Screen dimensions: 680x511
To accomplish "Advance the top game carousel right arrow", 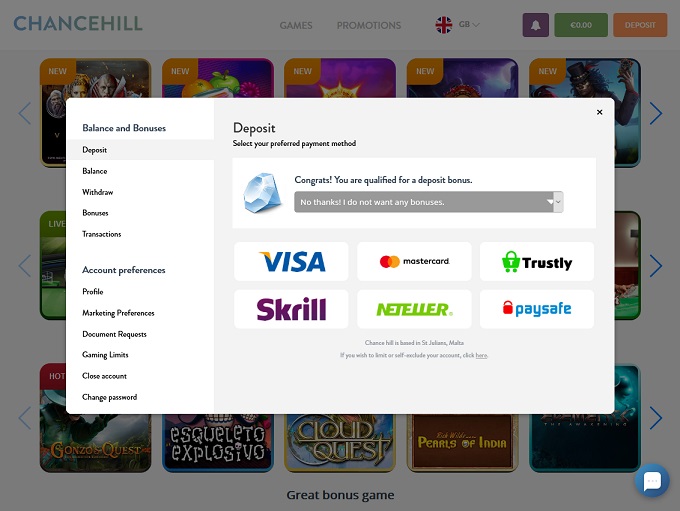I will 656,113.
